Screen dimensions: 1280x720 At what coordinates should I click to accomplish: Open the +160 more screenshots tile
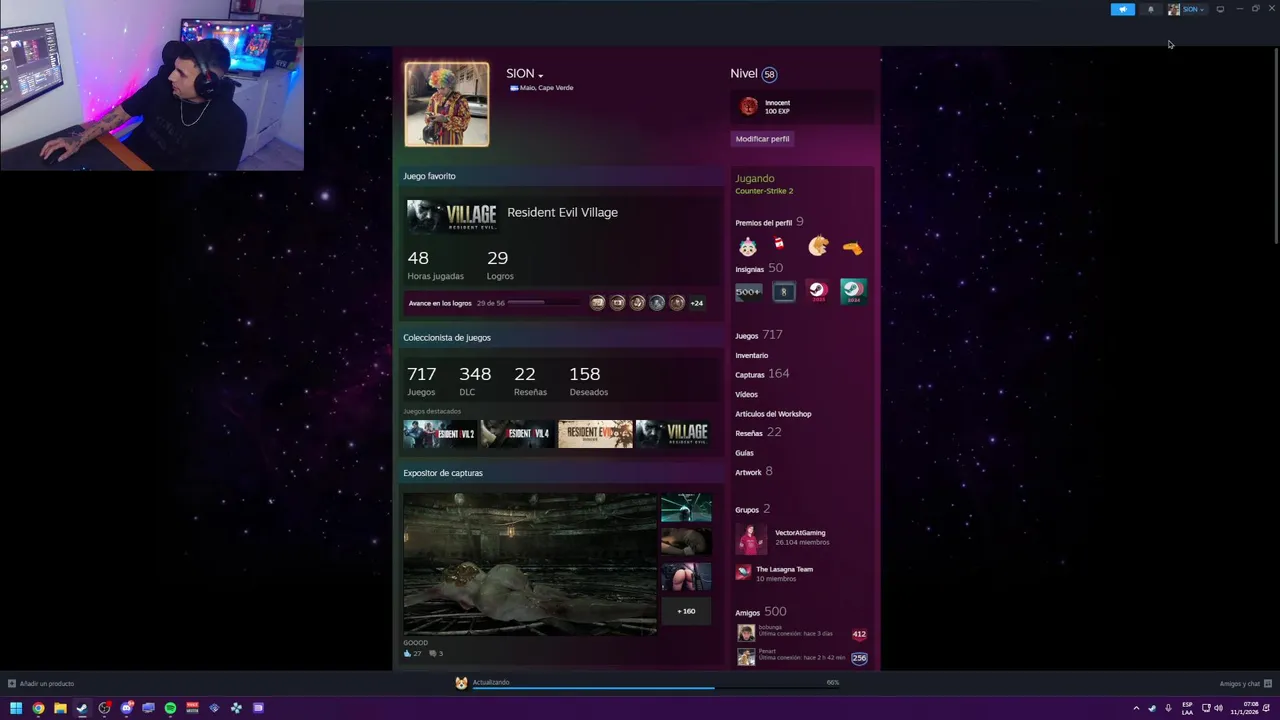(x=686, y=611)
